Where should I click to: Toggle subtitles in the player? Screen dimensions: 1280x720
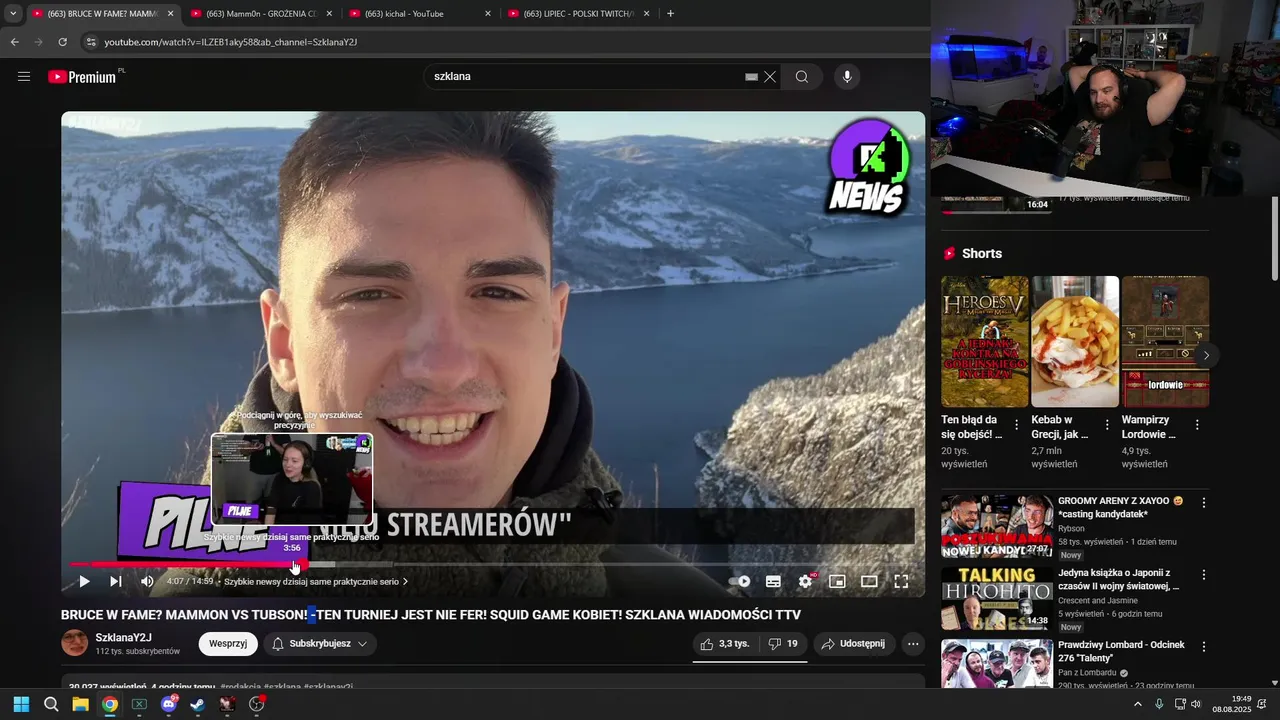[x=773, y=581]
